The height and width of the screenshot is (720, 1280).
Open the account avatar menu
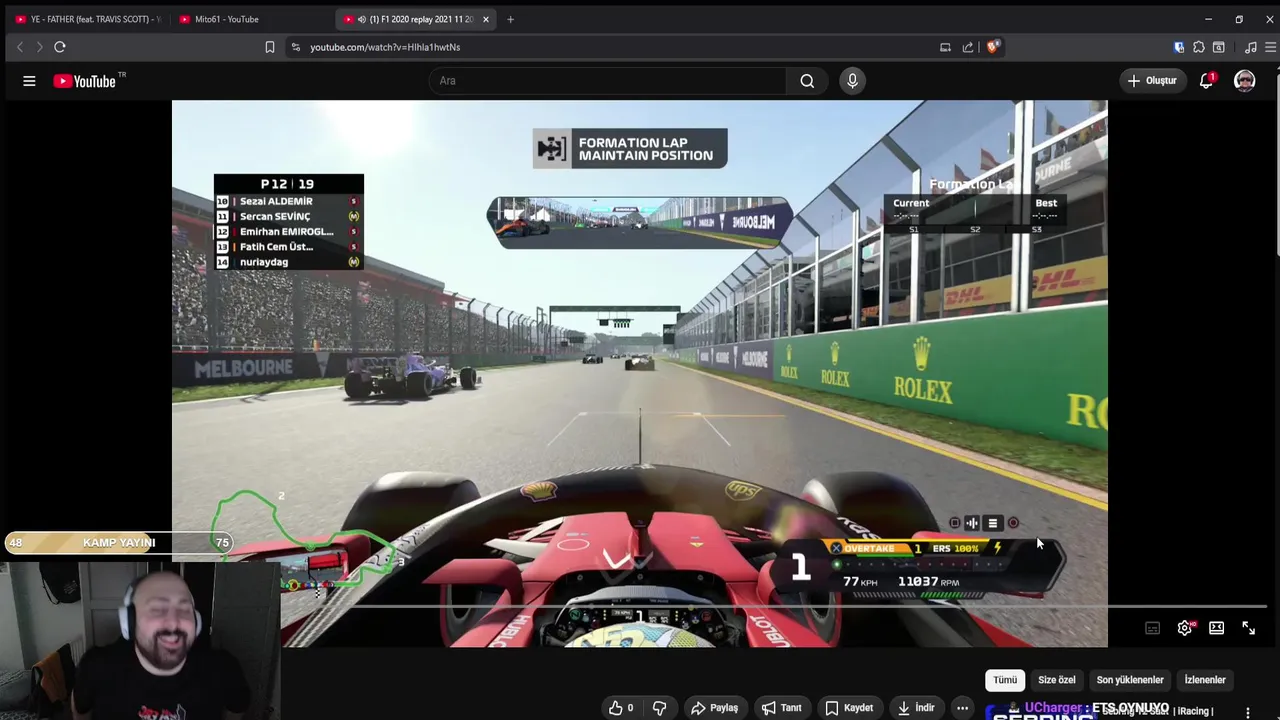coord(1244,81)
